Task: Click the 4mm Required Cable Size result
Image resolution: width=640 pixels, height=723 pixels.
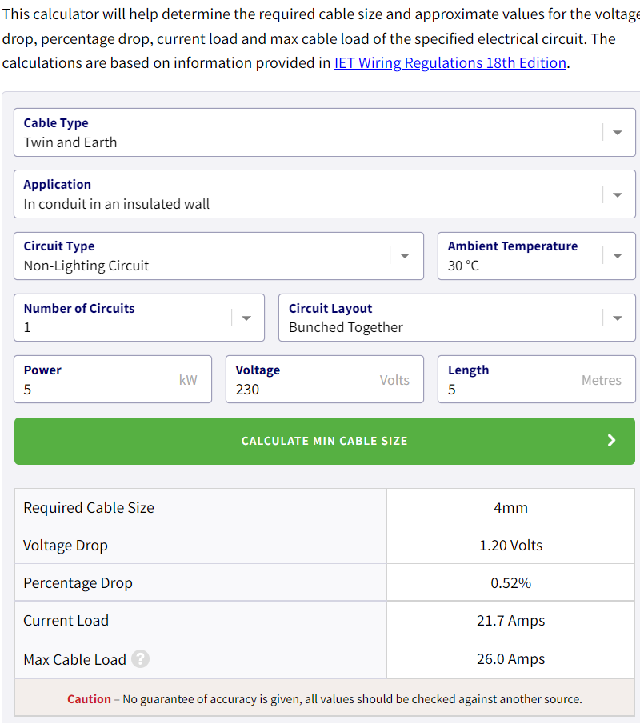Action: coord(510,508)
